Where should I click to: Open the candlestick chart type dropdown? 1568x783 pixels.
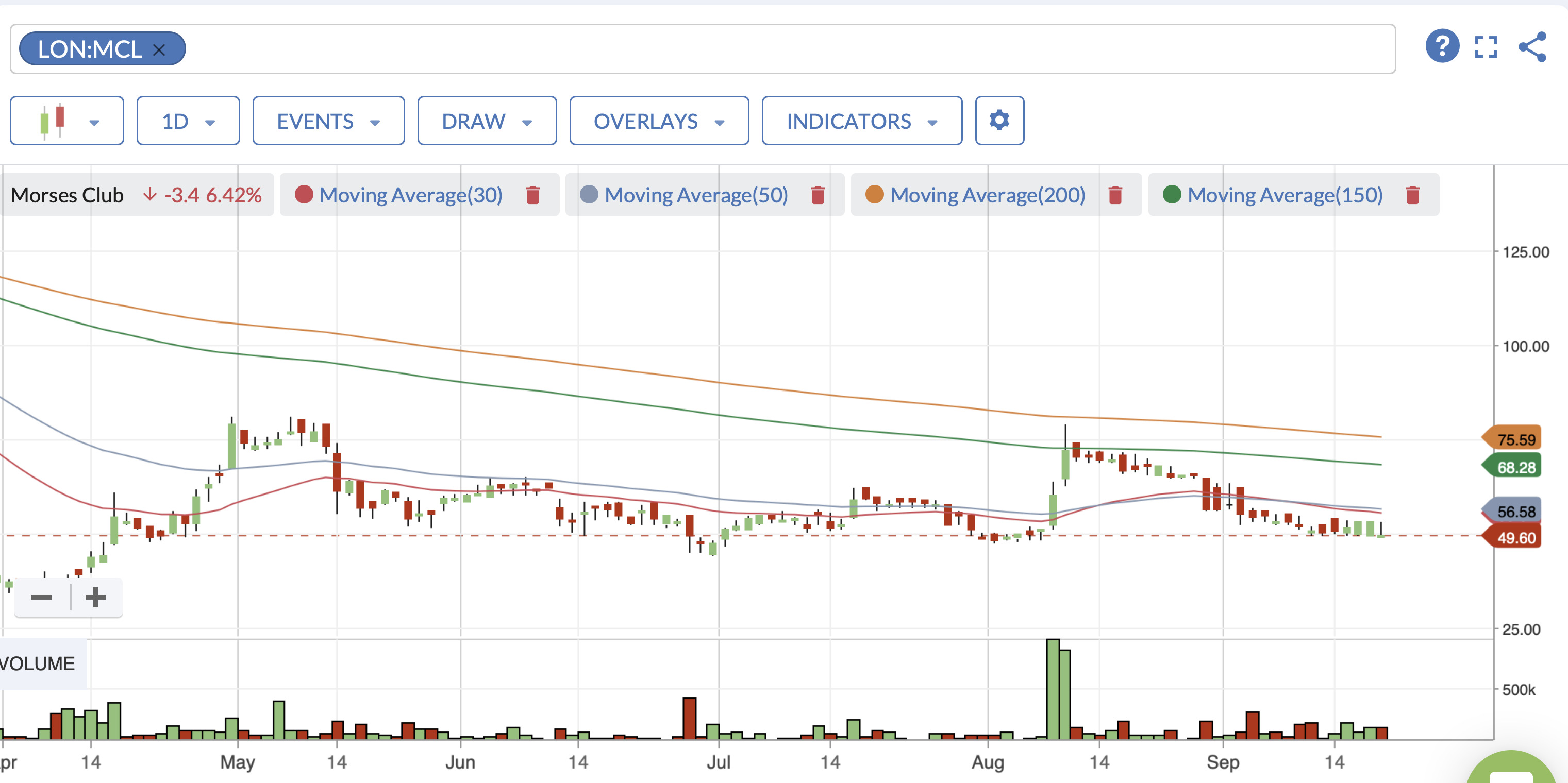(x=67, y=121)
